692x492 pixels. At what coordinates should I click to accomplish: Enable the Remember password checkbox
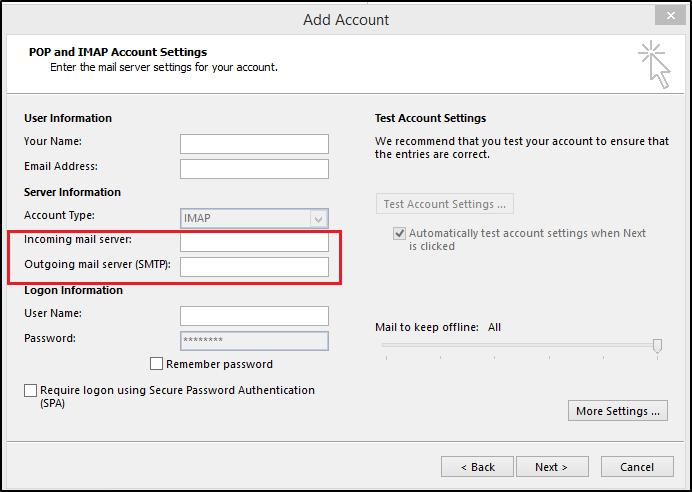coord(156,364)
